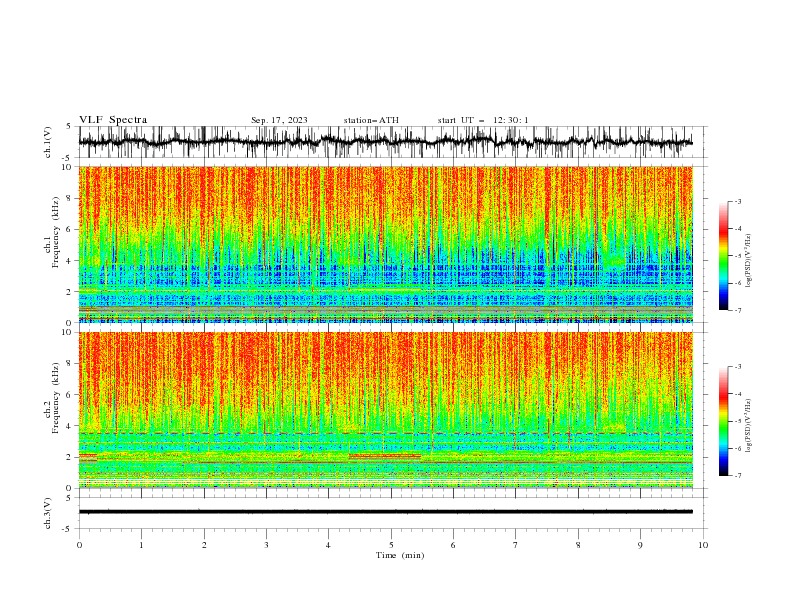This screenshot has height=612, width=792.
Task: Click the "-6" tick on ch.2 colorbar
Action: pyautogui.click(x=737, y=448)
